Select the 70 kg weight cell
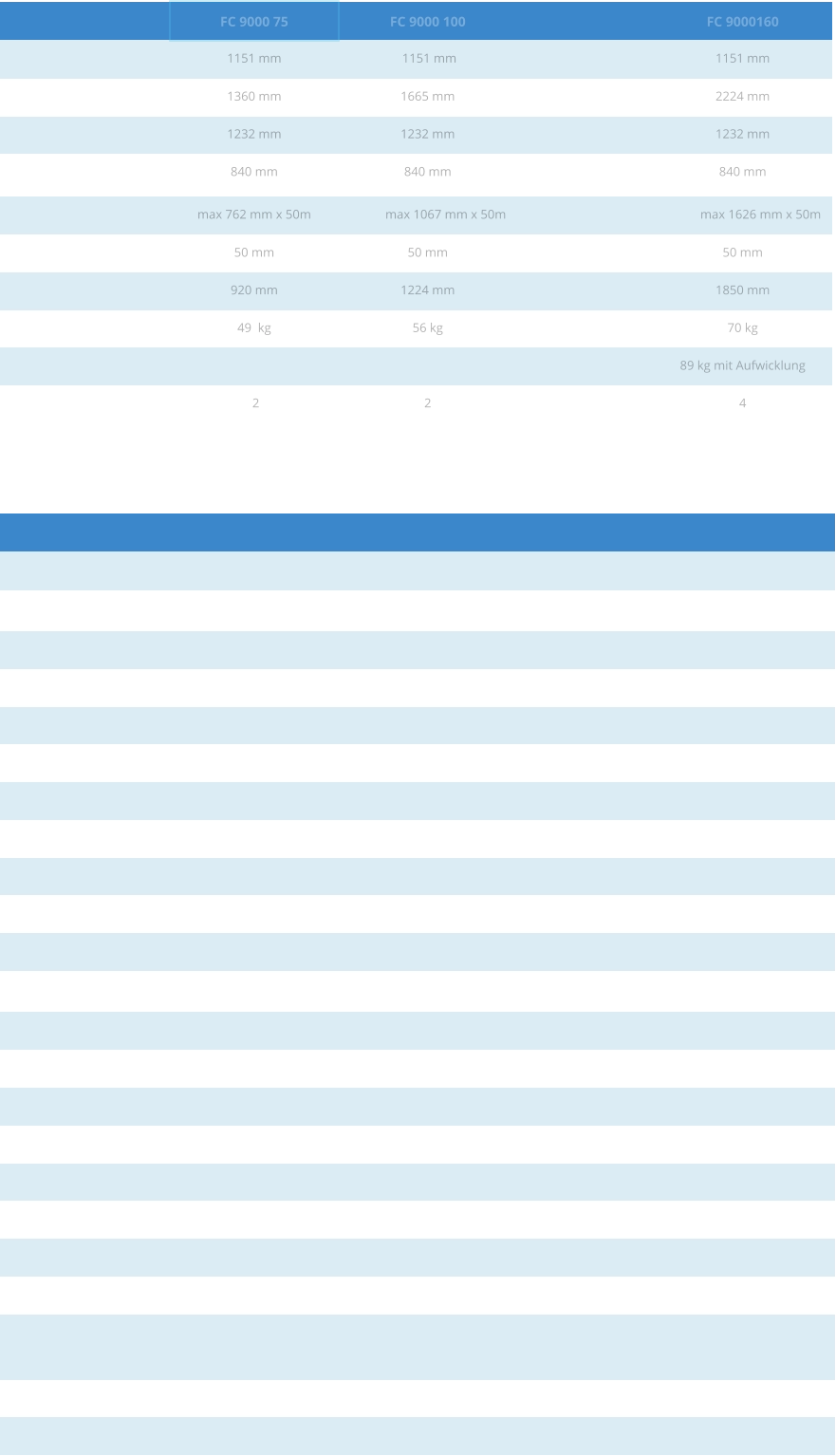Viewport: 836px width, 1456px height. pyautogui.click(x=742, y=328)
